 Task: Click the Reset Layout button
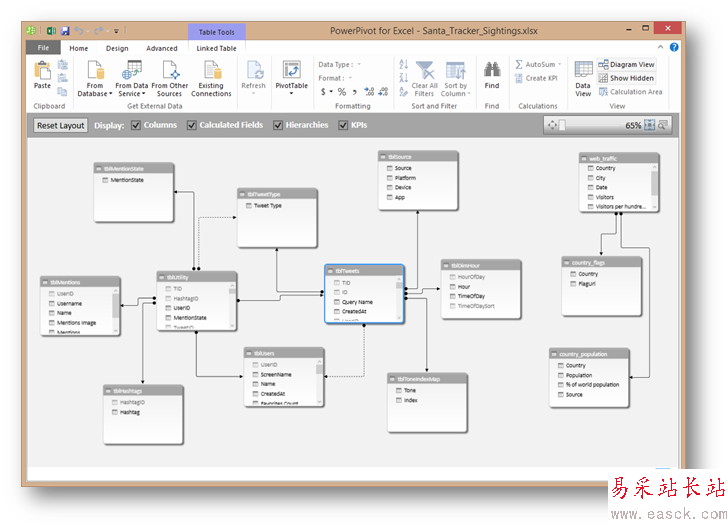point(60,125)
